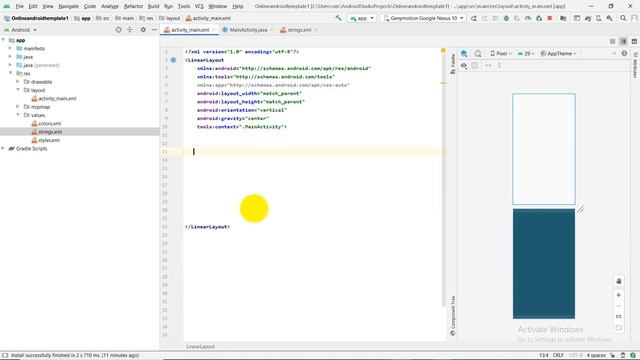Open Attributes side panel tab

pos(635,65)
